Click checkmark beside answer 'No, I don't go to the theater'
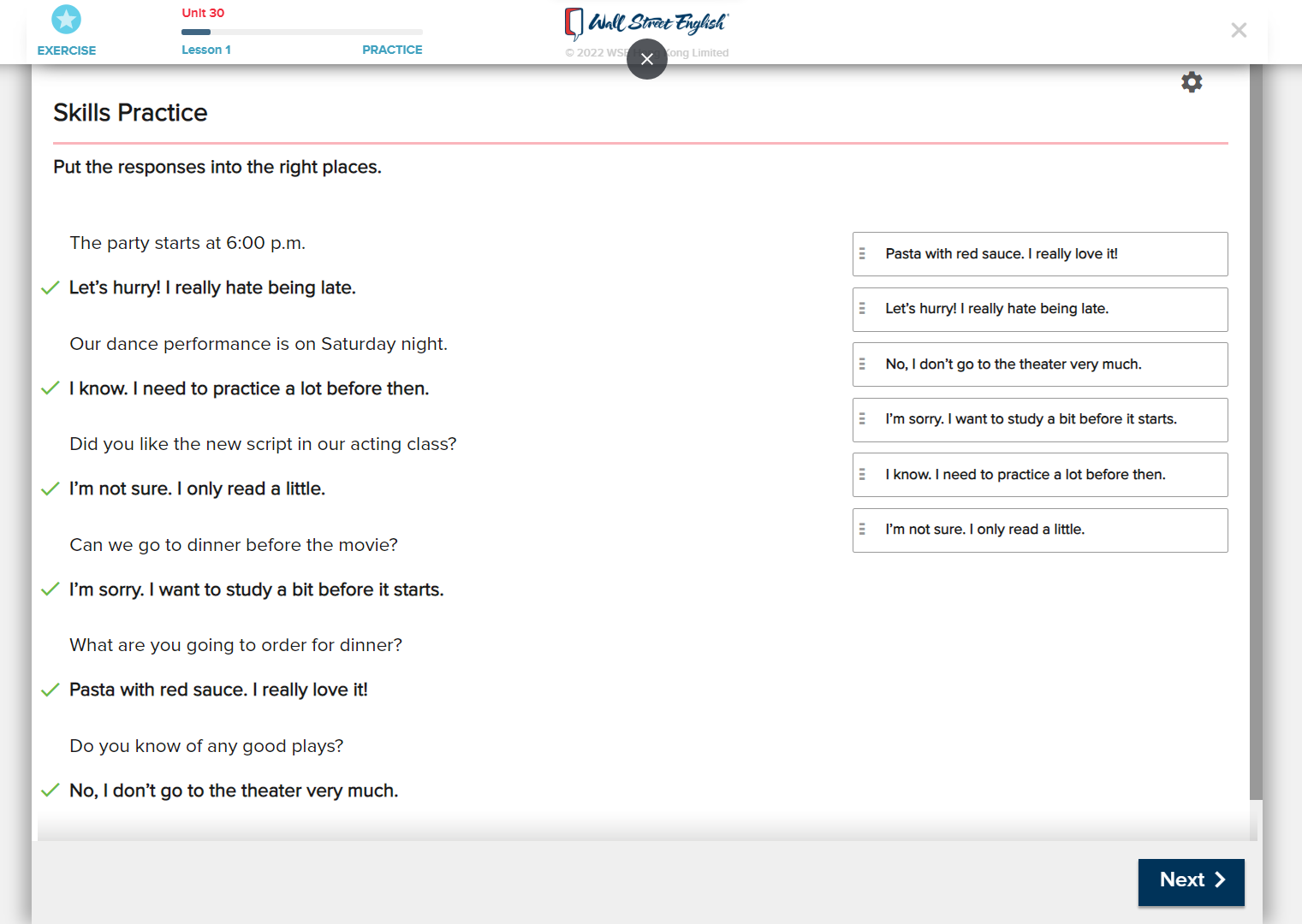This screenshot has width=1302, height=924. tap(51, 791)
